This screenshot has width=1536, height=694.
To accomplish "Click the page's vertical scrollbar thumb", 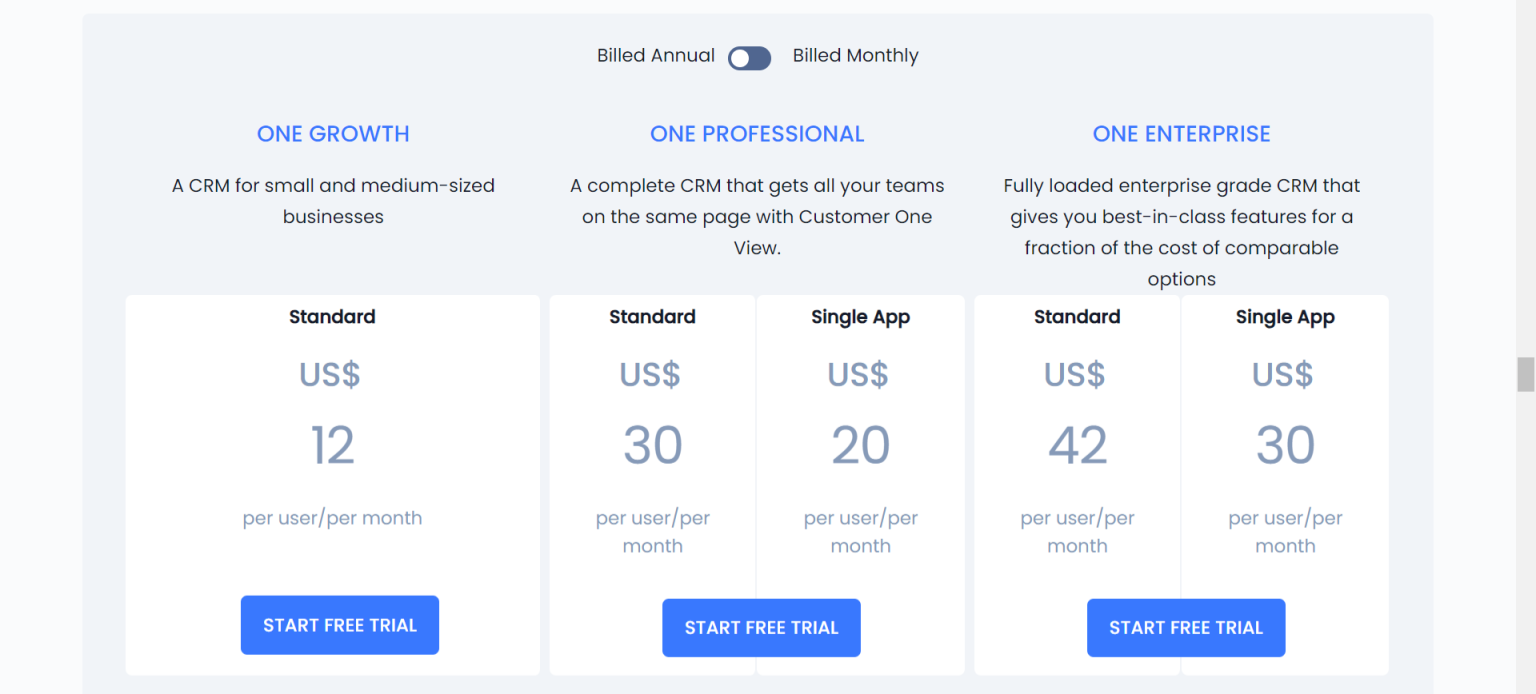I will [x=1525, y=374].
